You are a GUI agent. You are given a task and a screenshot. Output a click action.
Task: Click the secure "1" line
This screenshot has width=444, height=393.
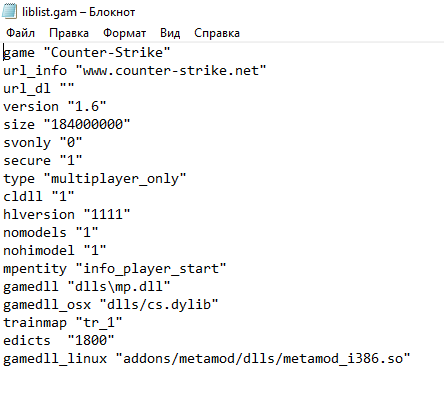pos(43,161)
